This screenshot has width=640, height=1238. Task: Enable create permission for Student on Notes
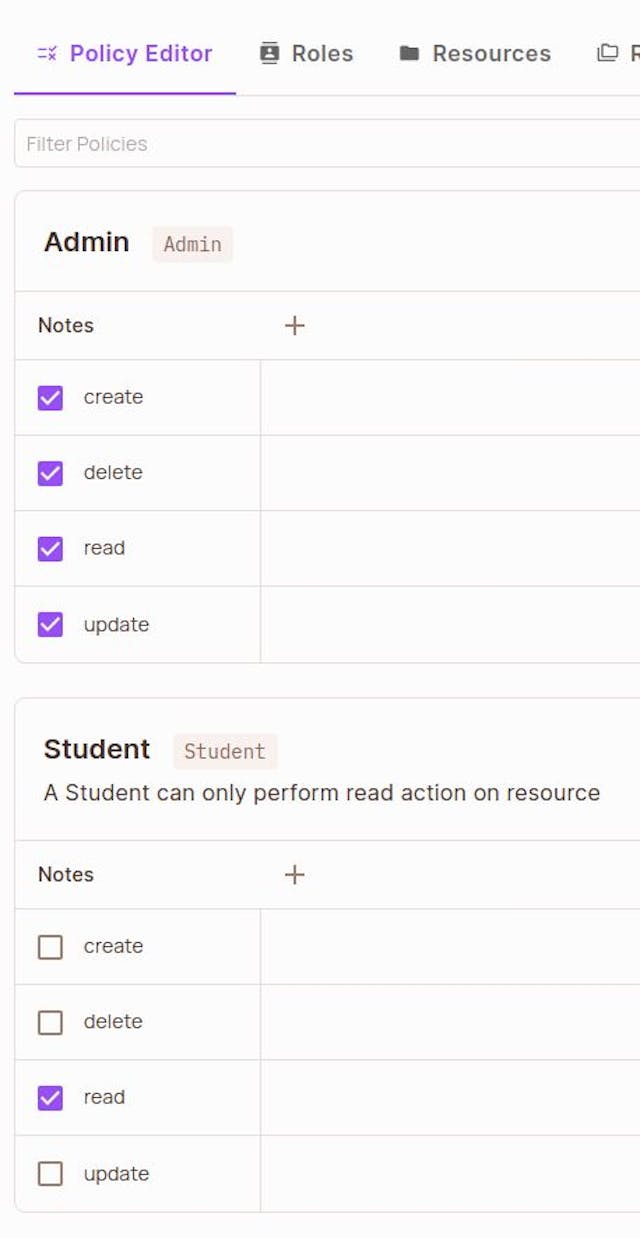coord(50,946)
